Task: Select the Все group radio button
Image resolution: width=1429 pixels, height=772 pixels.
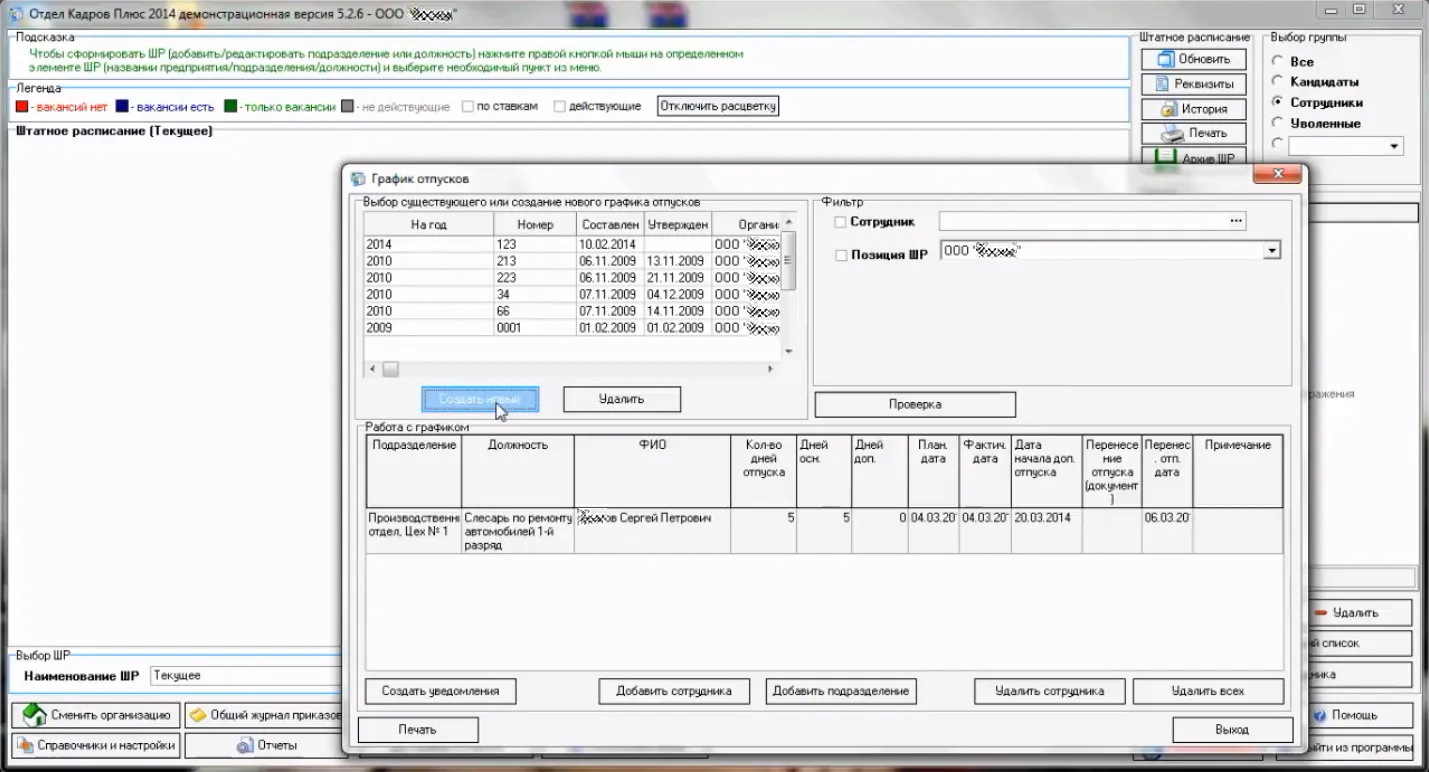Action: (x=1277, y=61)
